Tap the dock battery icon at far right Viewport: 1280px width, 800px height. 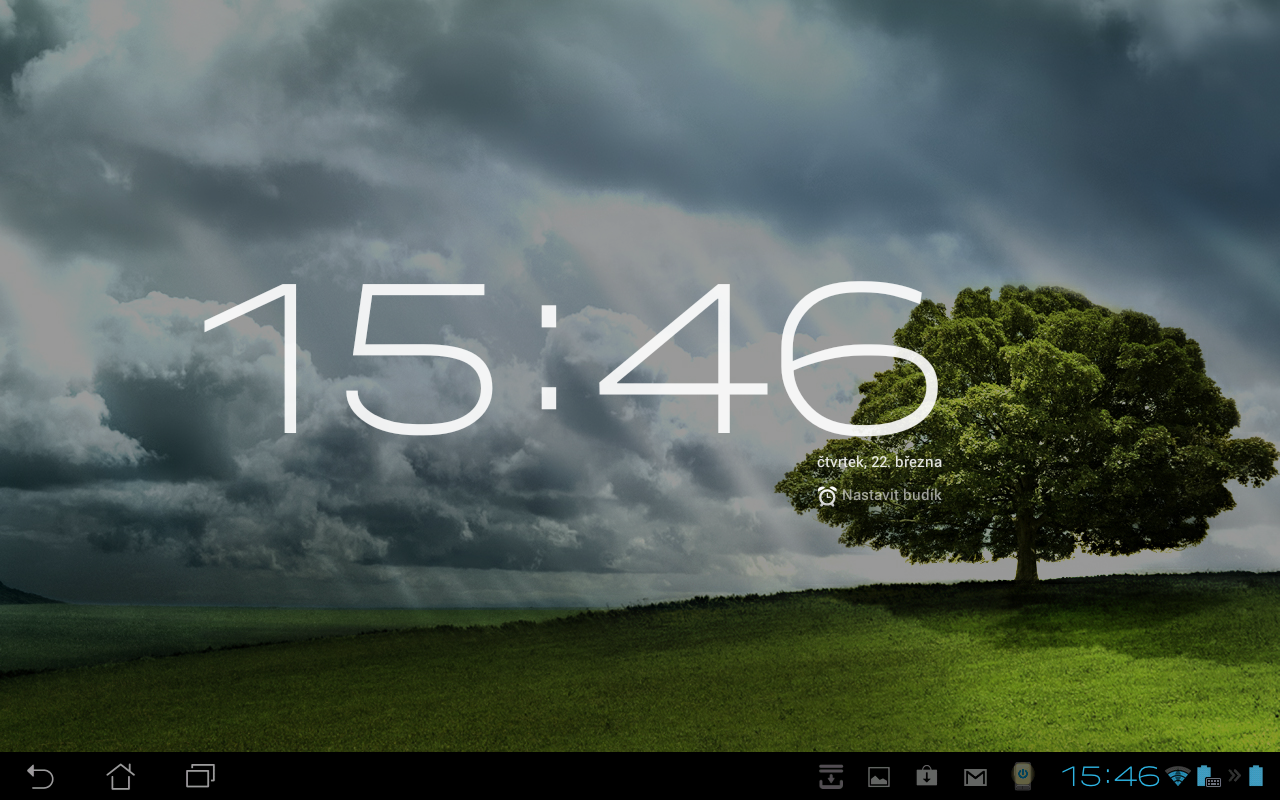click(1257, 776)
